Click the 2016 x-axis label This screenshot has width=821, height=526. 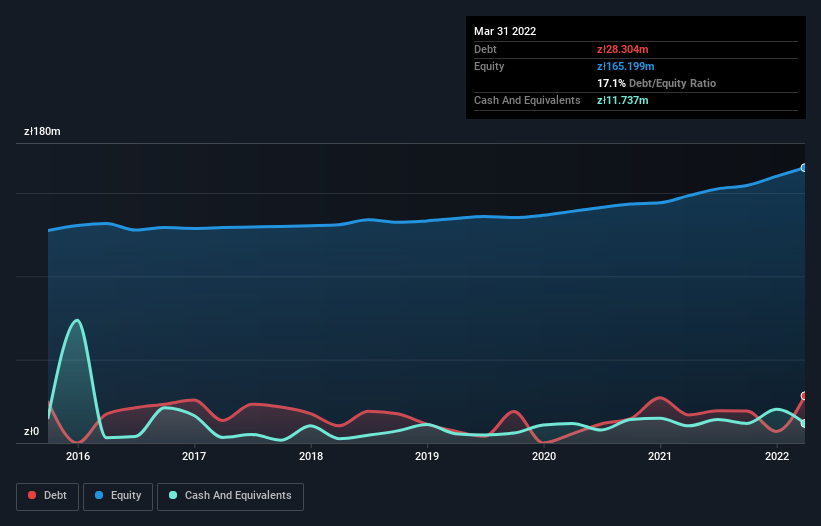[78, 456]
